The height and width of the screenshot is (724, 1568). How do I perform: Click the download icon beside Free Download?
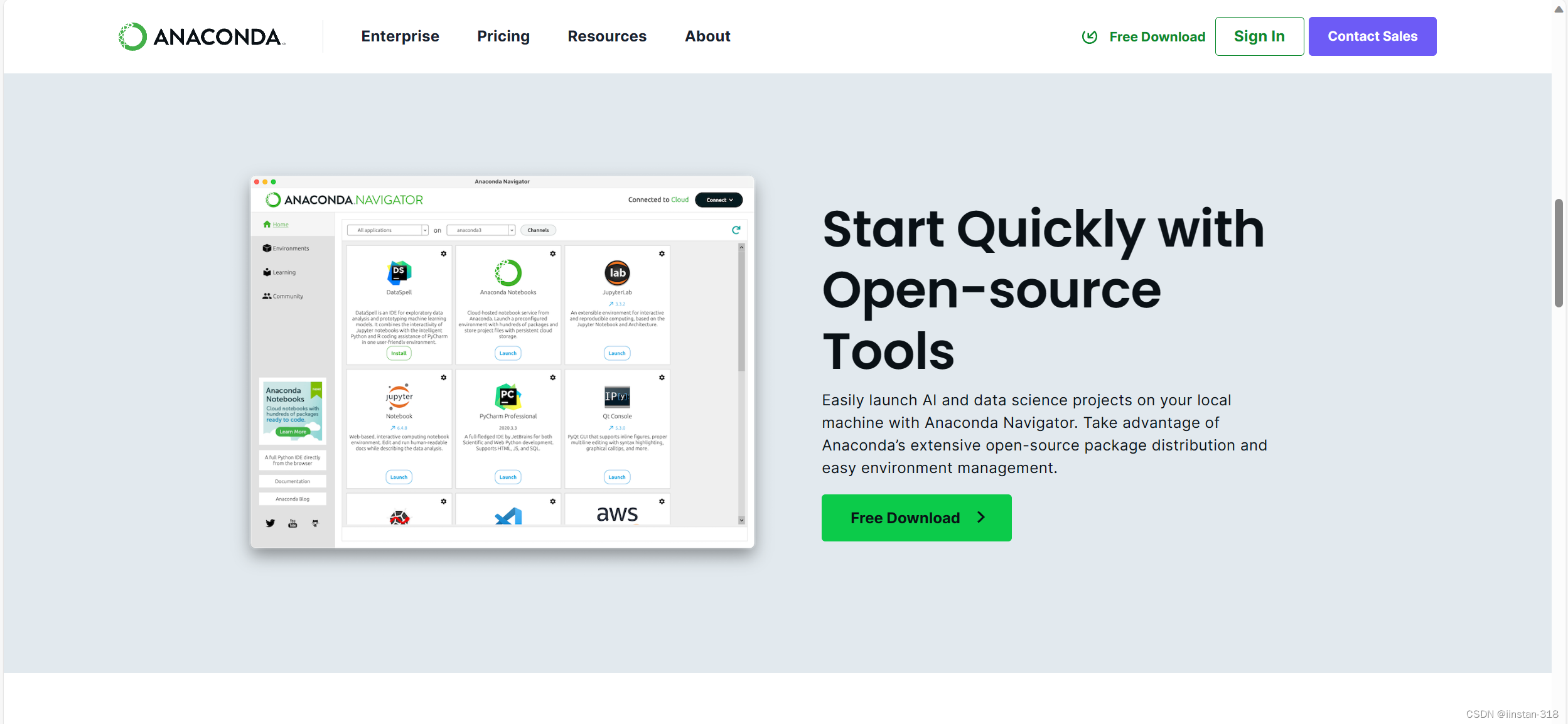click(1090, 36)
